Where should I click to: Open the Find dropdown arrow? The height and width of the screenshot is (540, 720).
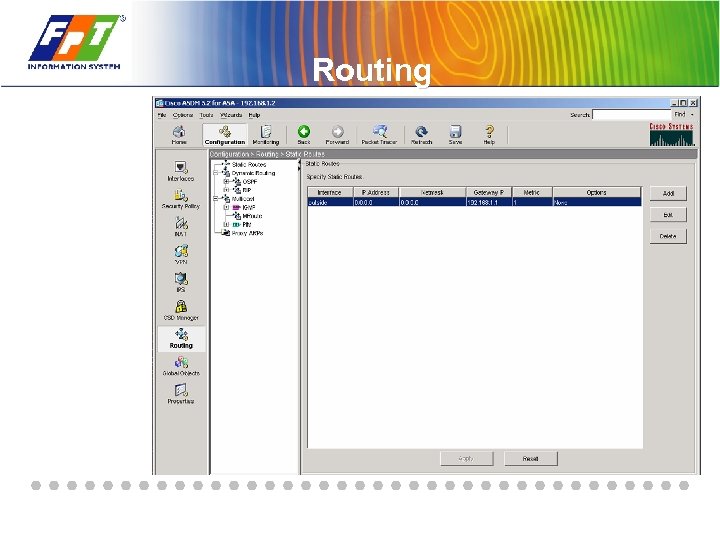[692, 114]
